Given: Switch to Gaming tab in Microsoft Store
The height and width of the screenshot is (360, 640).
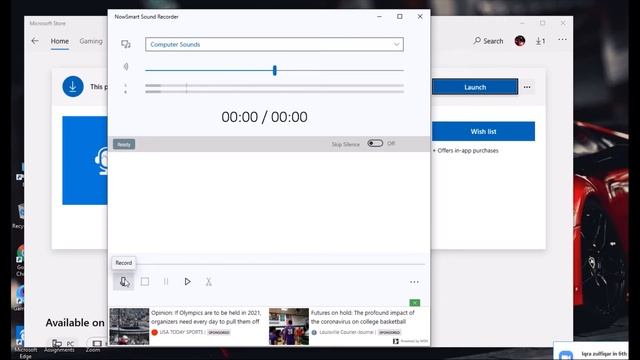Looking at the screenshot, I should click(x=91, y=41).
